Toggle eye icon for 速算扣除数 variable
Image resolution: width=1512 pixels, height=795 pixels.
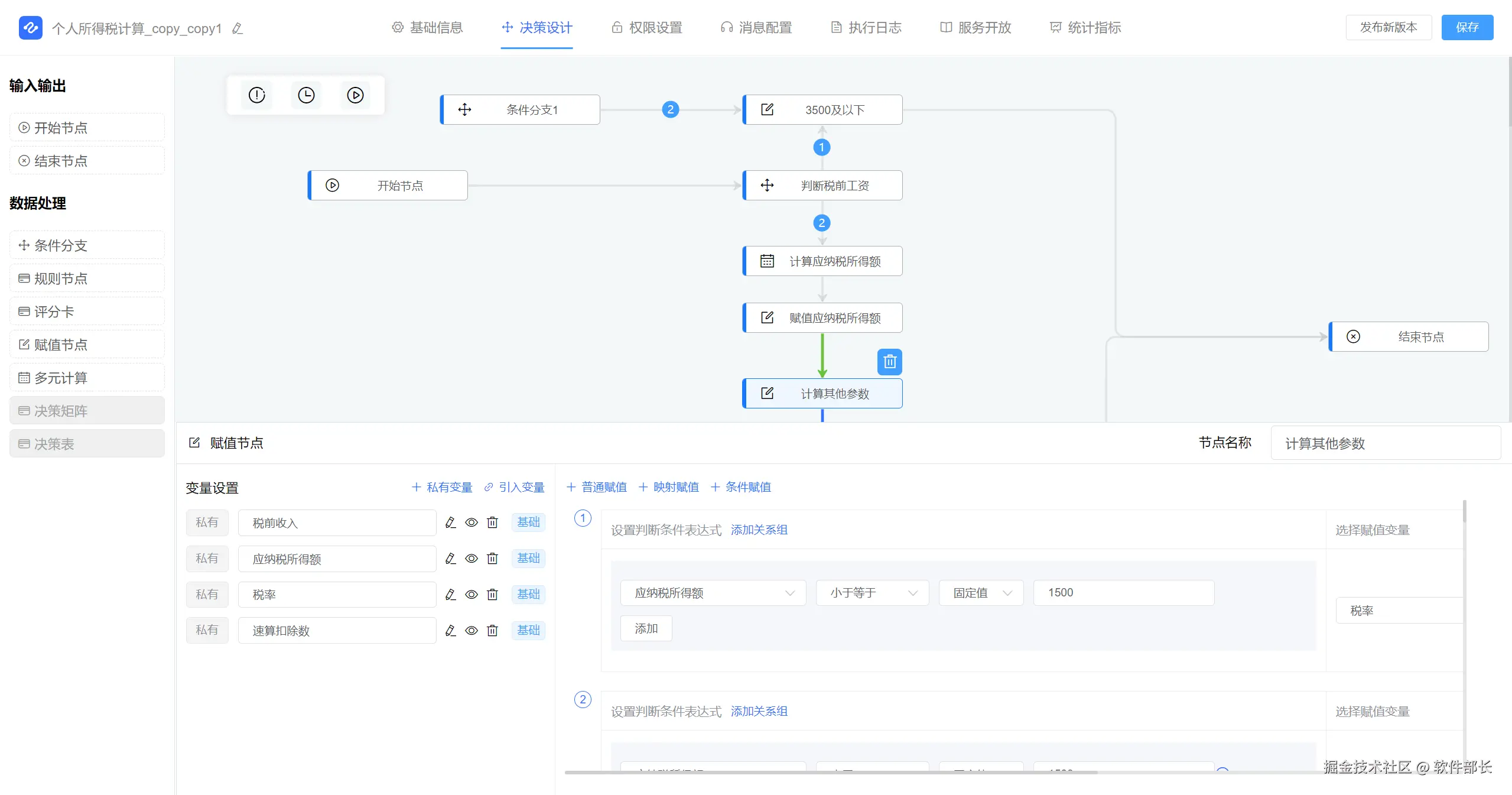pos(471,631)
